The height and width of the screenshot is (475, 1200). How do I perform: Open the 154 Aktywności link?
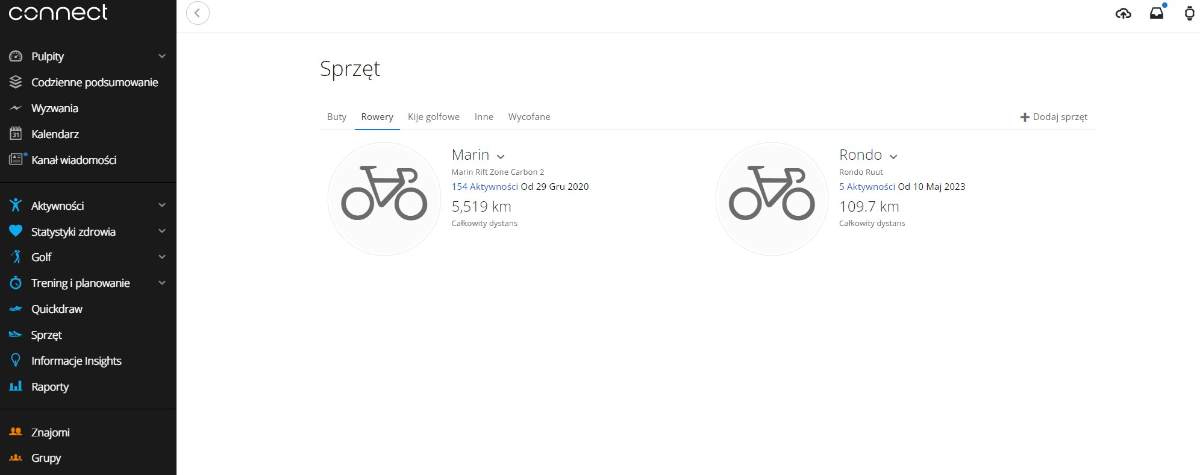pyautogui.click(x=485, y=186)
